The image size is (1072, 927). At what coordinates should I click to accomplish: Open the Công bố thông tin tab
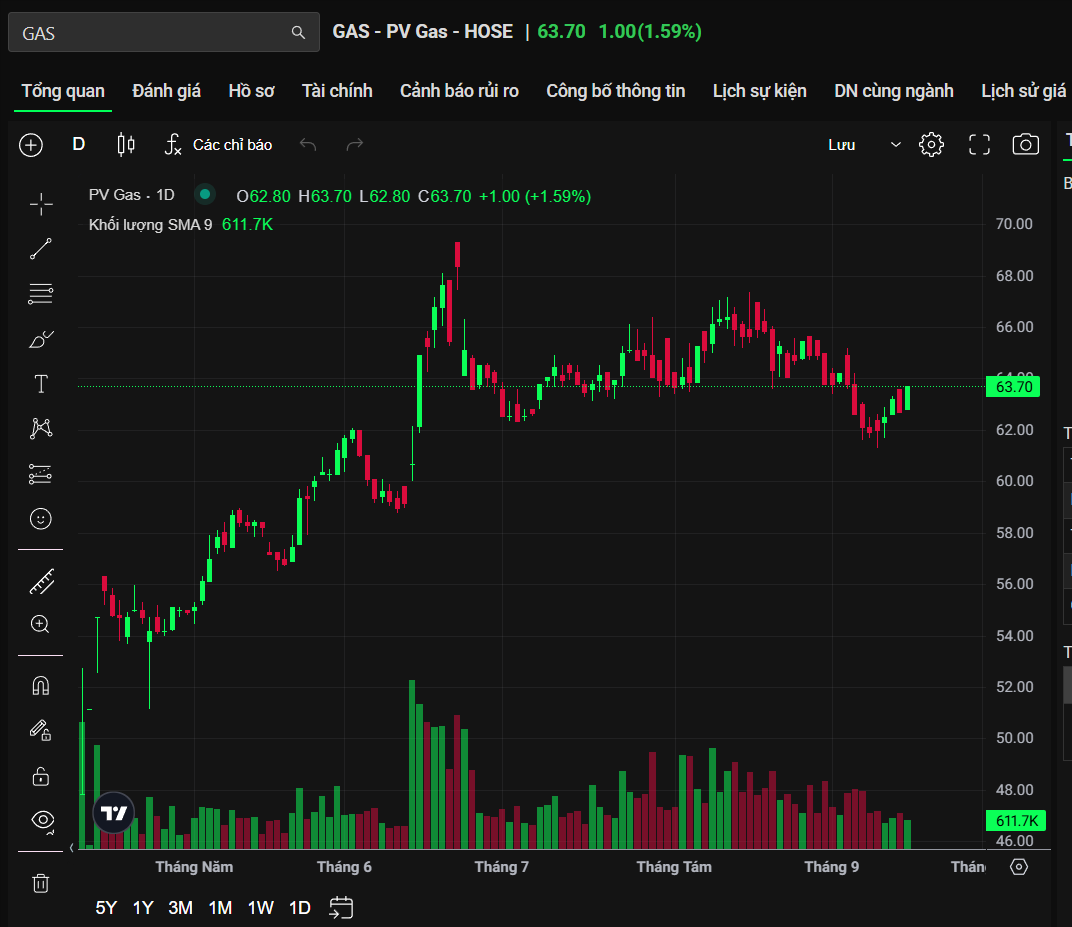(x=615, y=91)
